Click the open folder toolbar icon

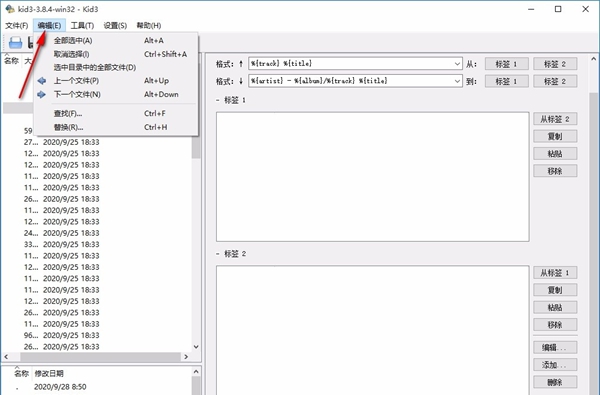pyautogui.click(x=15, y=42)
